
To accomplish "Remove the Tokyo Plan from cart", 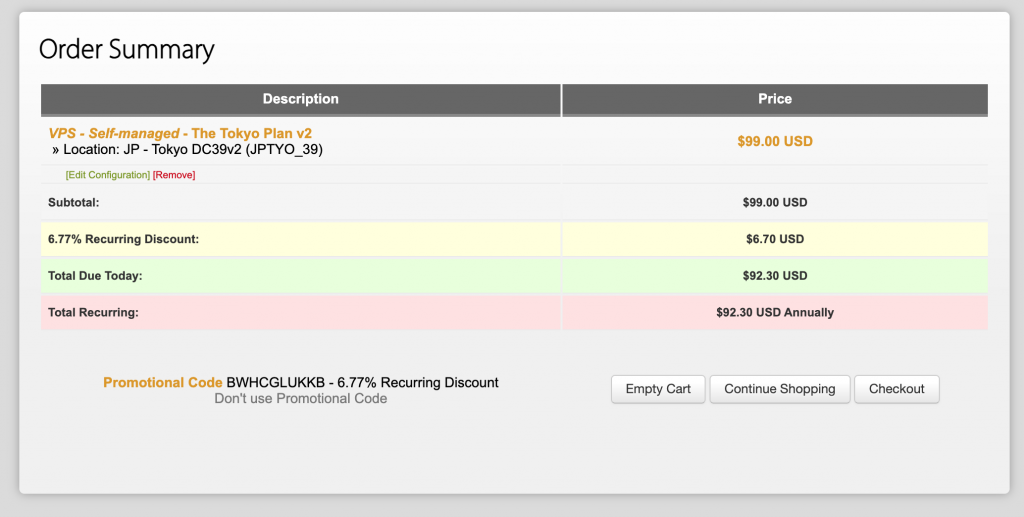I will point(174,175).
